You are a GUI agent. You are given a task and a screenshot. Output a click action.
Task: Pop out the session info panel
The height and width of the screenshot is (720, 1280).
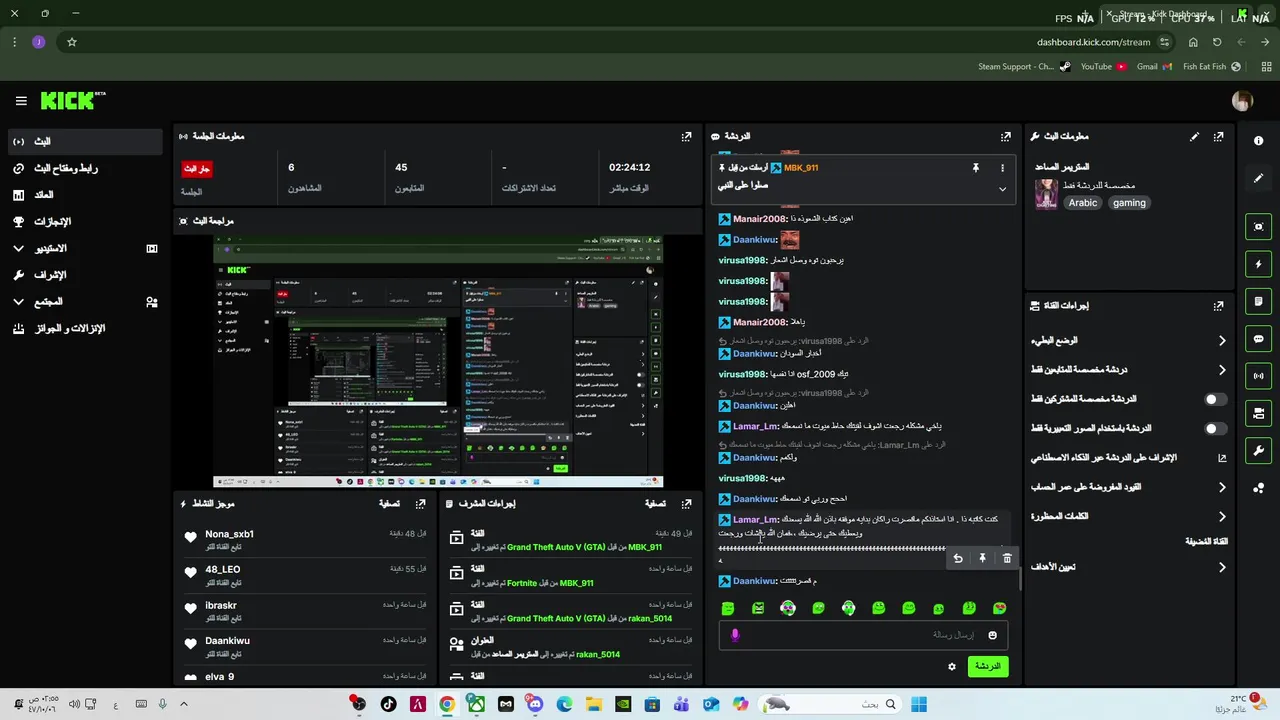[686, 136]
